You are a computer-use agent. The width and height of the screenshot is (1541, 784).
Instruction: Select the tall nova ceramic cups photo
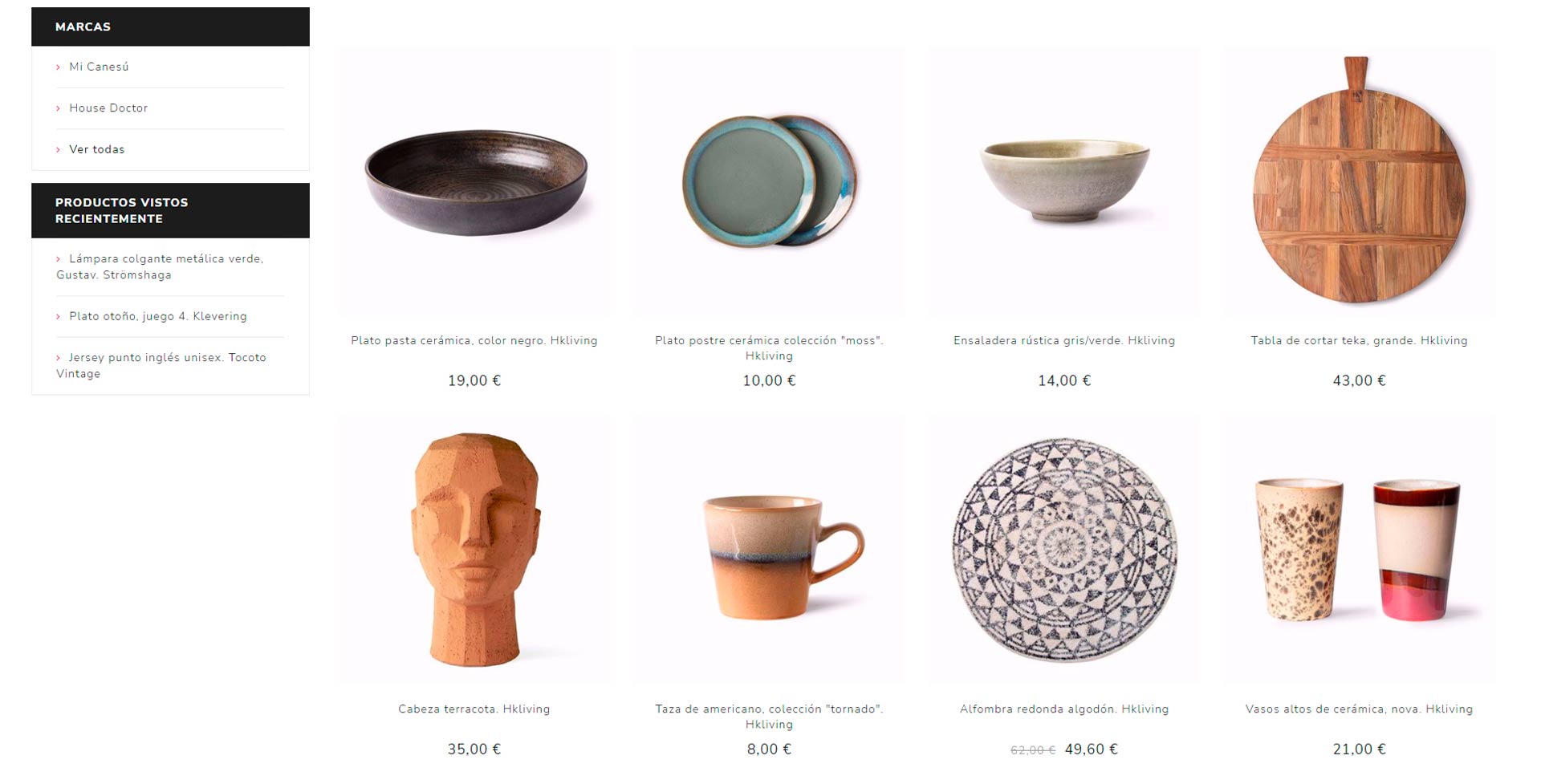1359,550
